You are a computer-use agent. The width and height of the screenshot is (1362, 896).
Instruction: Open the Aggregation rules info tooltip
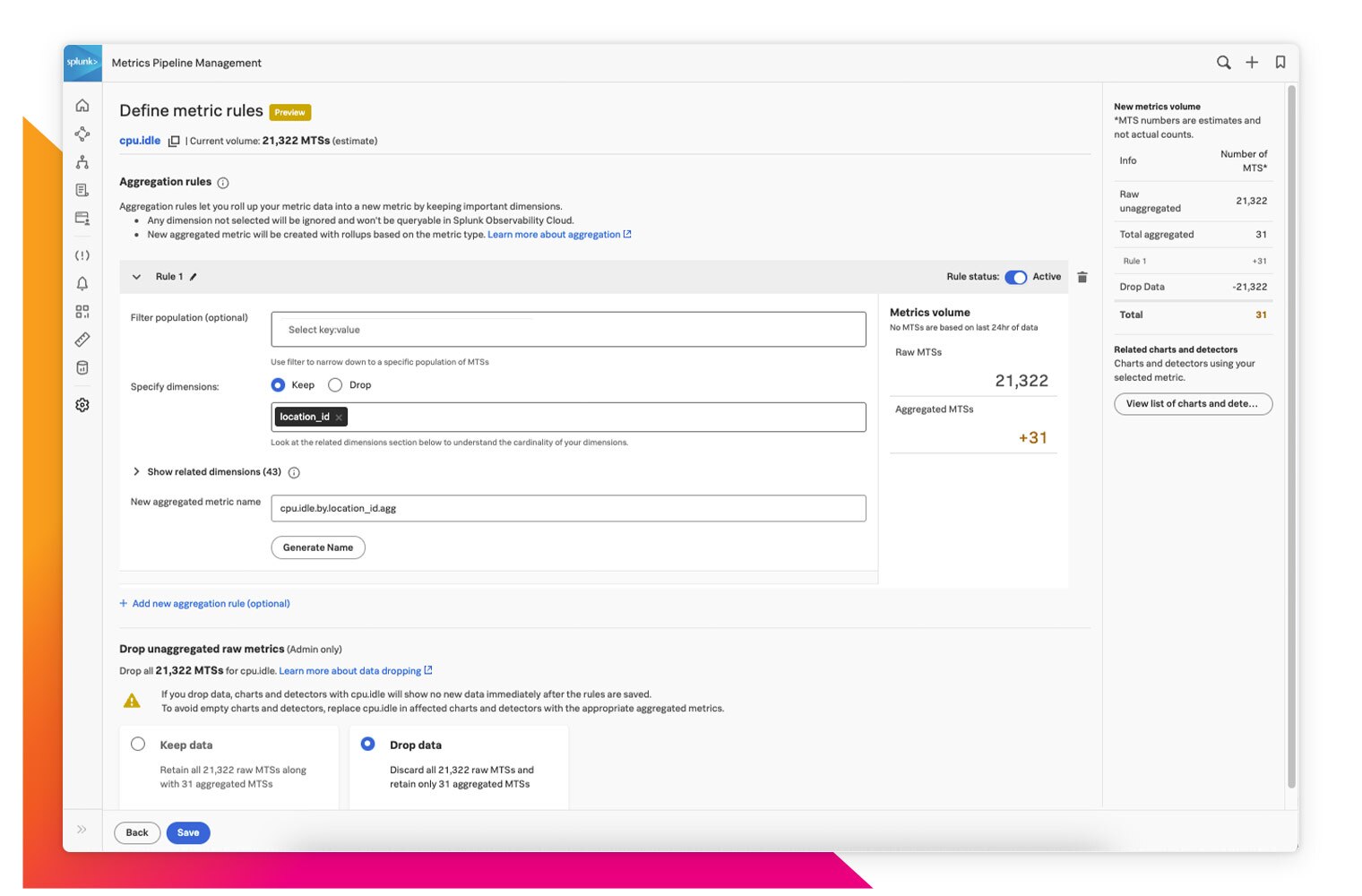point(222,182)
